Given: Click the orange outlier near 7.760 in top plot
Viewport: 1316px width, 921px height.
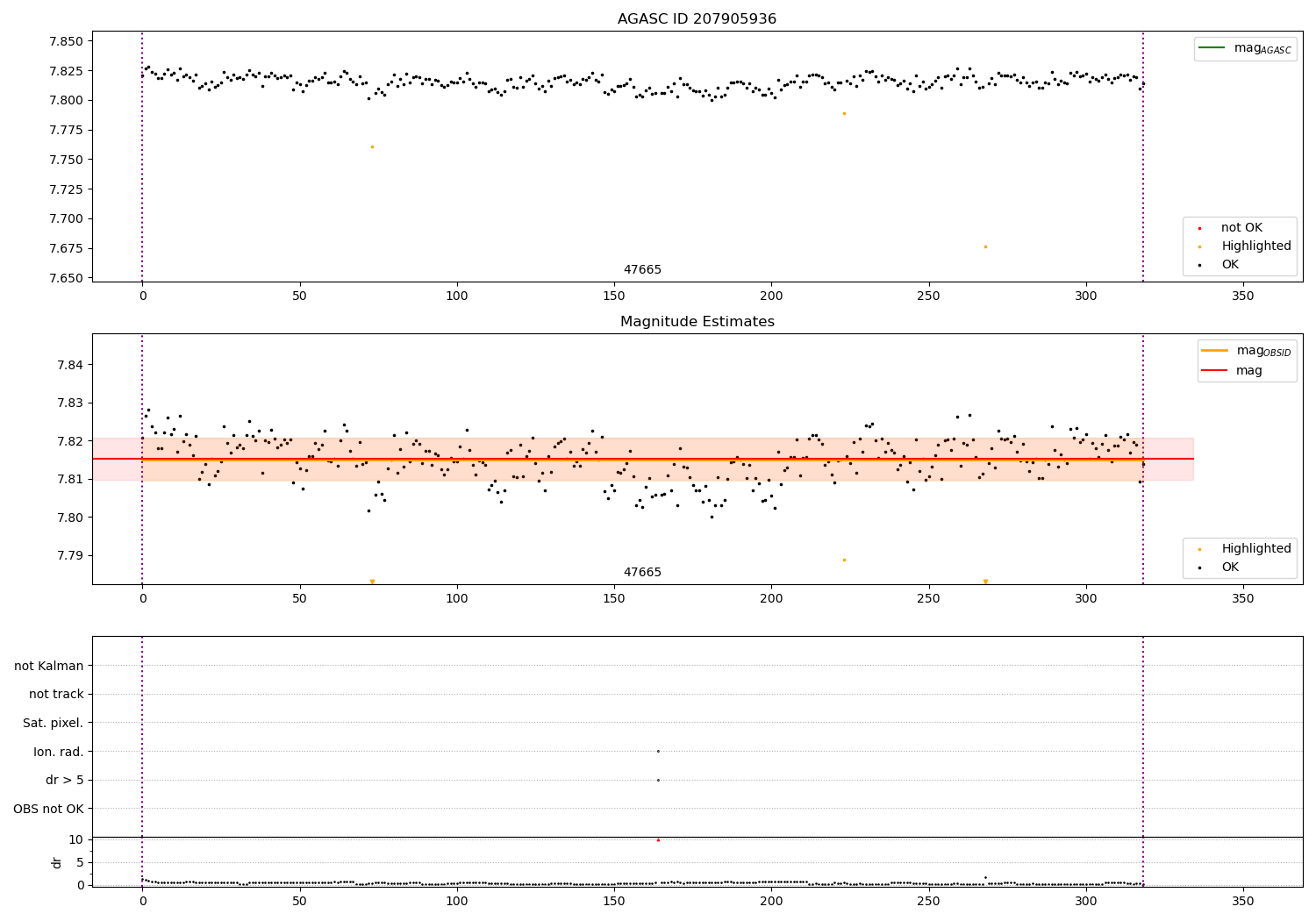Looking at the screenshot, I should 372,146.
